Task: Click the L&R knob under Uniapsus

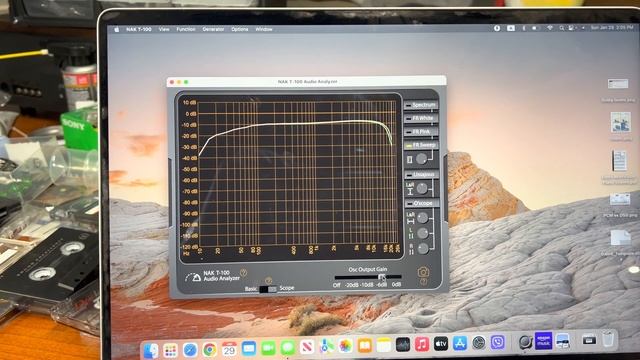Action: click(x=422, y=188)
